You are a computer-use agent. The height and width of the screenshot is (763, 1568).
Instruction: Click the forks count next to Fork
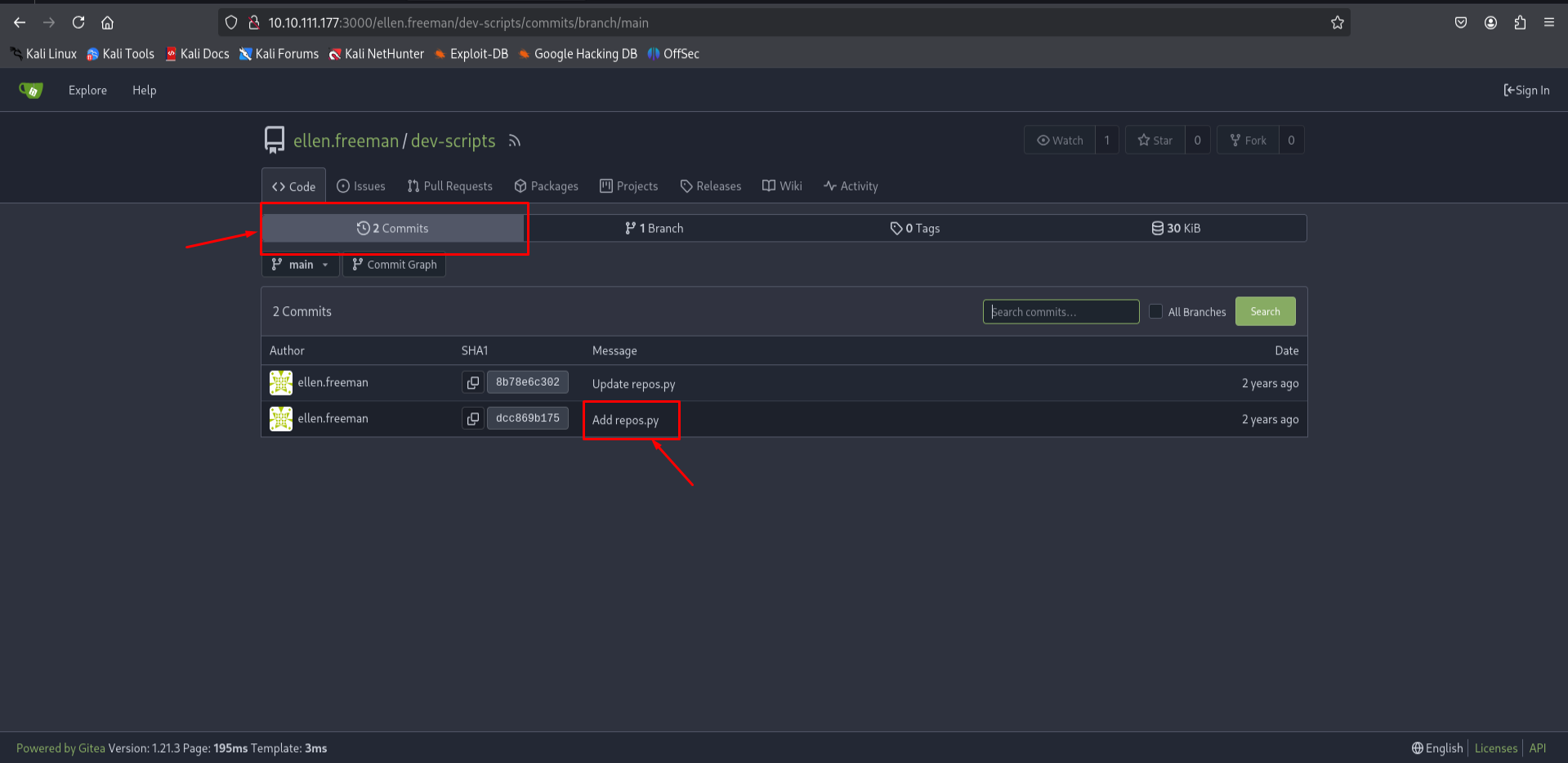(1291, 141)
